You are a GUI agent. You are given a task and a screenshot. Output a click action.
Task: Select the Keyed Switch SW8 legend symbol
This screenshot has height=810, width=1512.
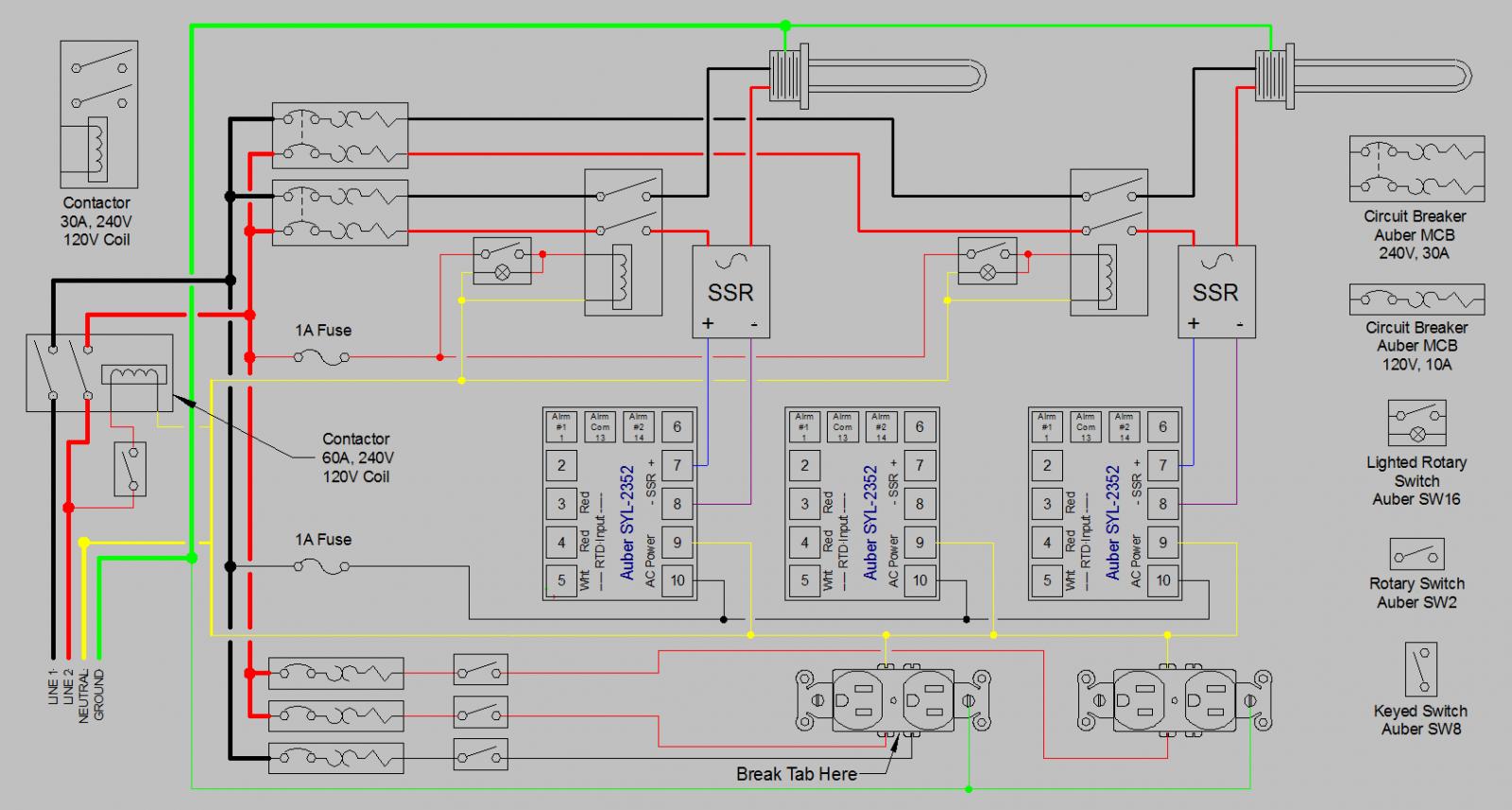coord(1420,670)
